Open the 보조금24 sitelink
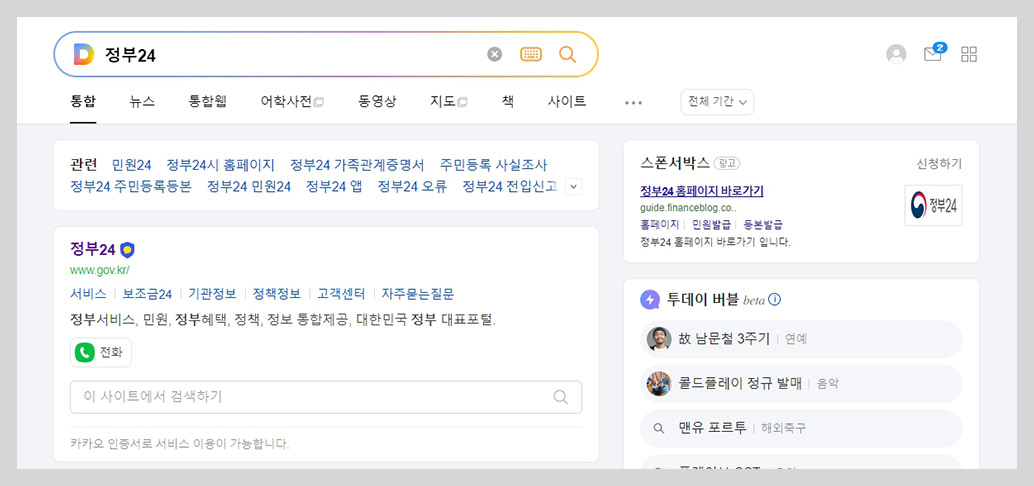Viewport: 1034px width, 486px height. (x=147, y=294)
